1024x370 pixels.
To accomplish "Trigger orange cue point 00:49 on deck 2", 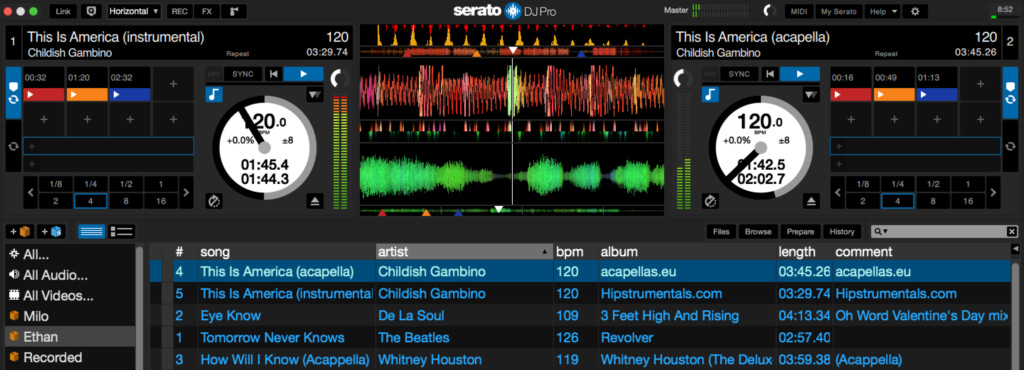I will coord(894,95).
